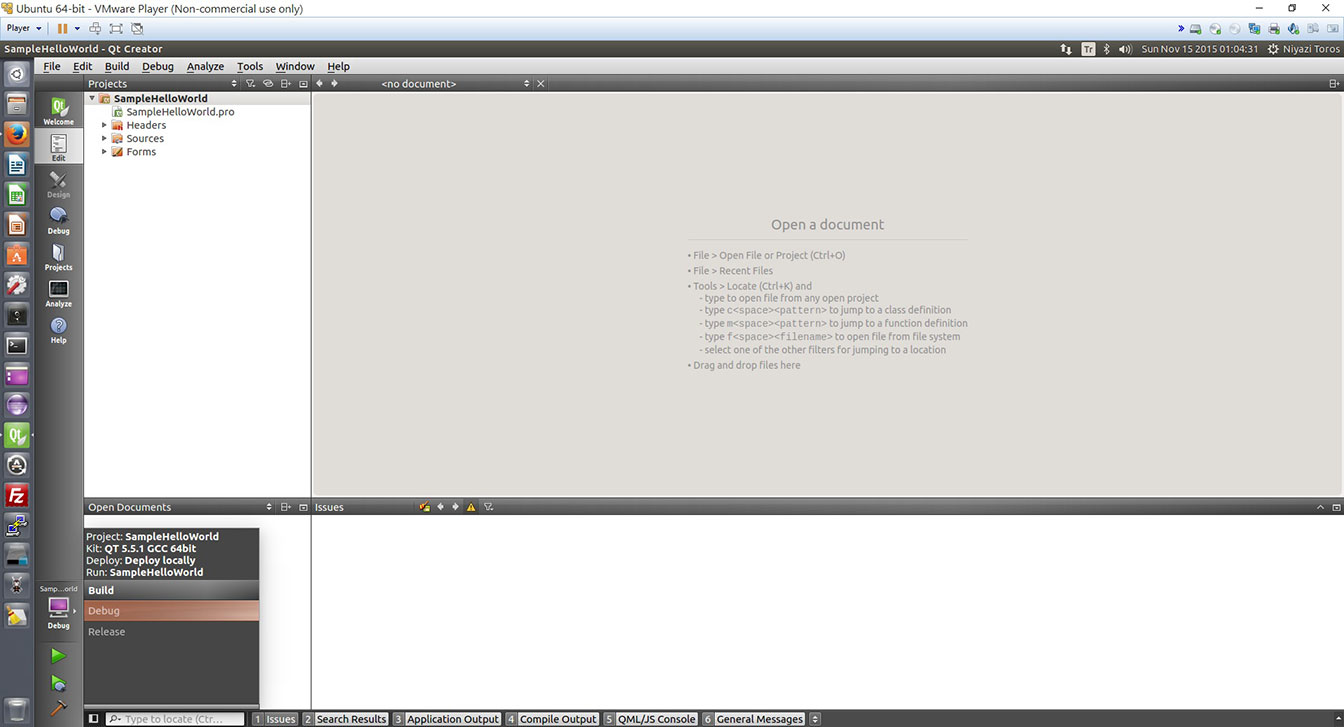
Task: Open the Projects view selector dropdown
Action: tap(234, 84)
